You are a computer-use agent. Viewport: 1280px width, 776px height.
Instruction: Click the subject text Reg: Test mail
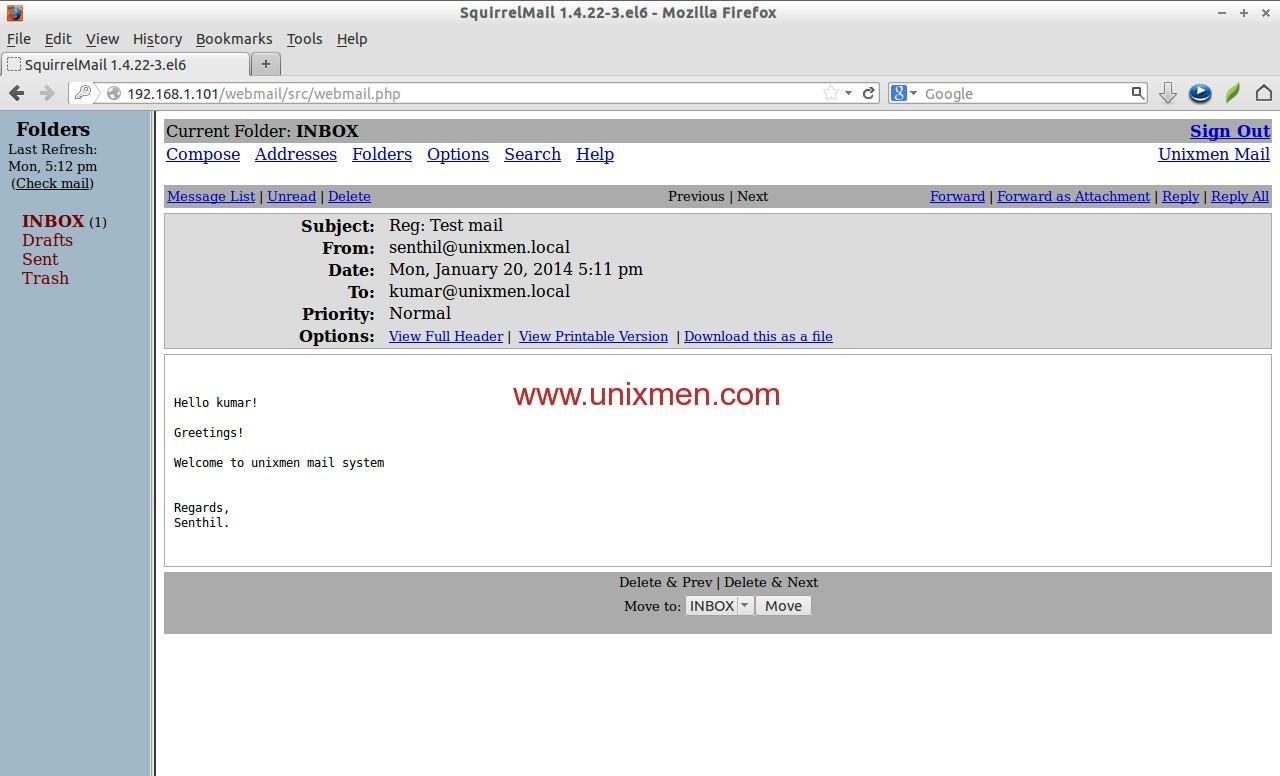pos(446,225)
